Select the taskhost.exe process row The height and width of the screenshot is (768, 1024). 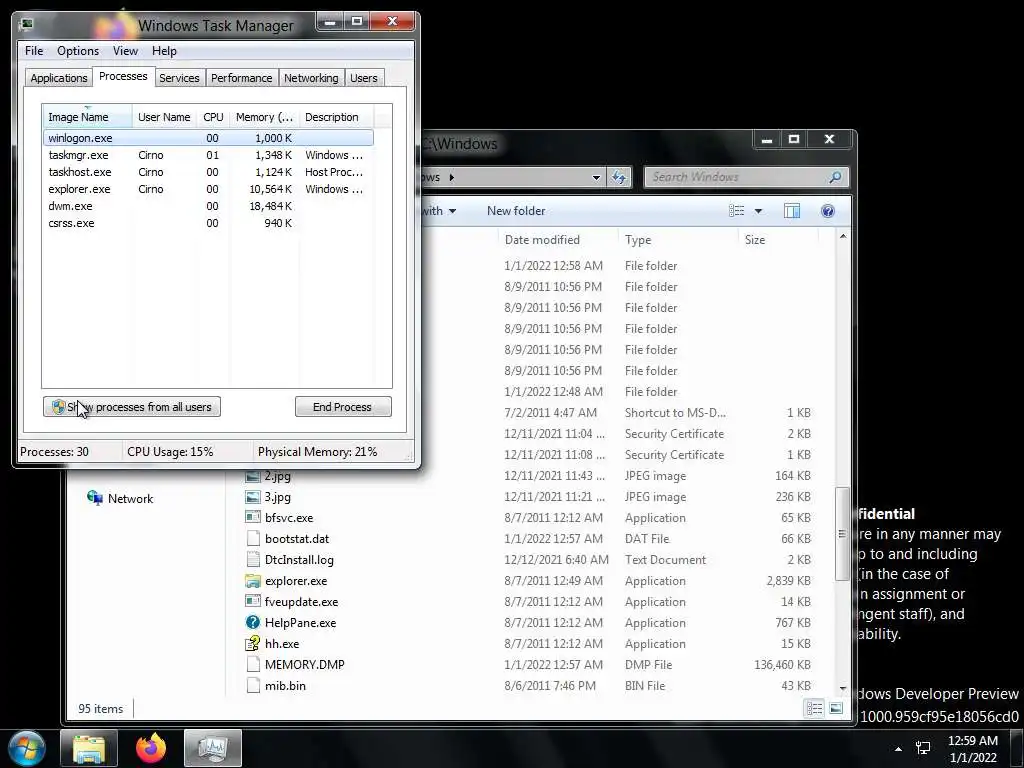(x=208, y=172)
